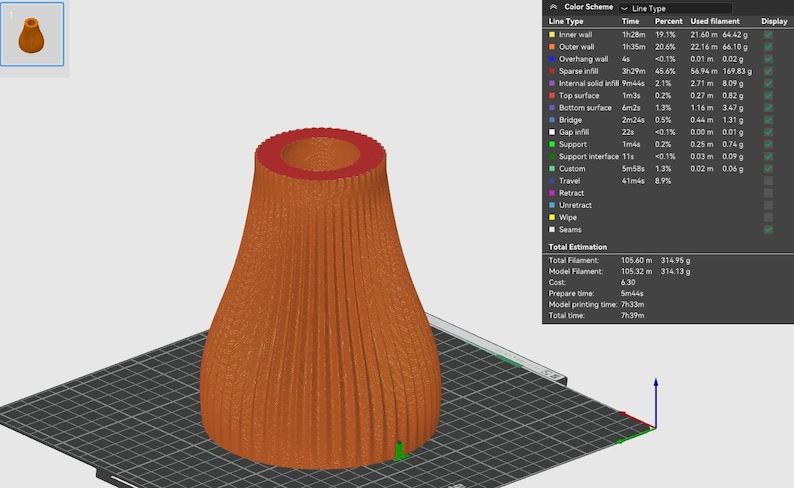Toggle Gap infill display checkbox
794x488 pixels.
tap(768, 132)
